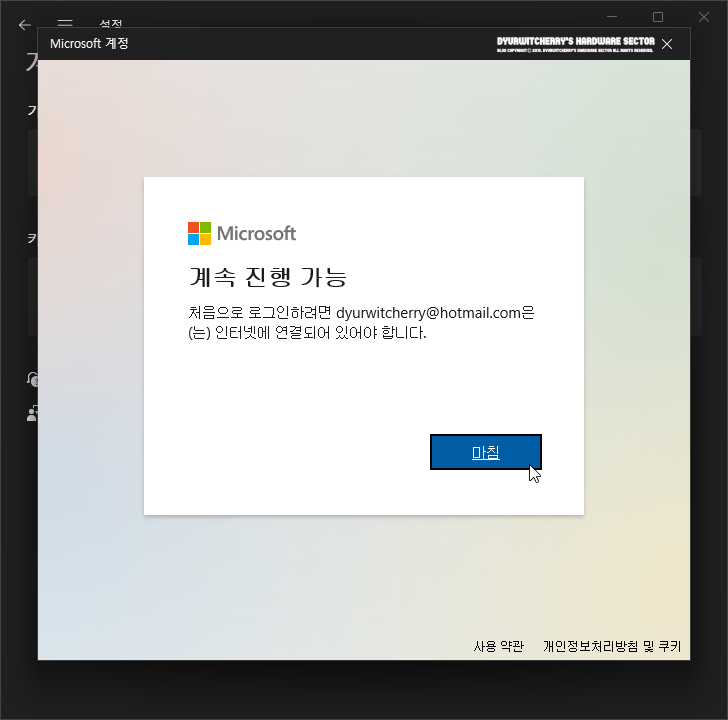Open the feedback person icon in Settings

pos(32,413)
